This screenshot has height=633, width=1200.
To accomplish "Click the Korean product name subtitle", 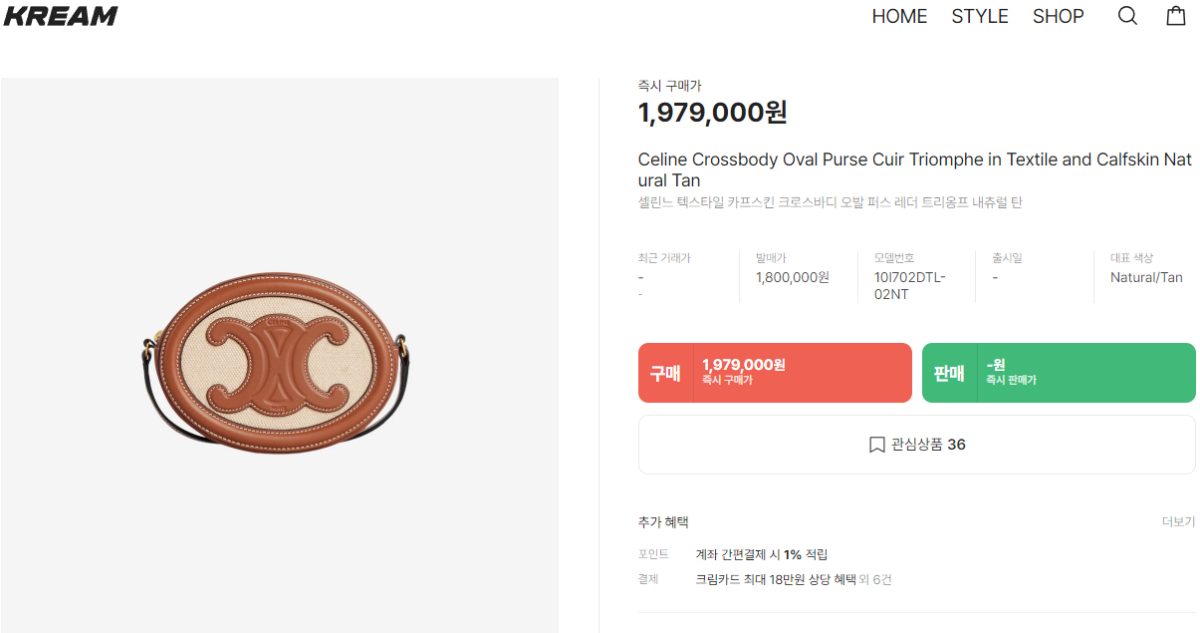I will (829, 203).
